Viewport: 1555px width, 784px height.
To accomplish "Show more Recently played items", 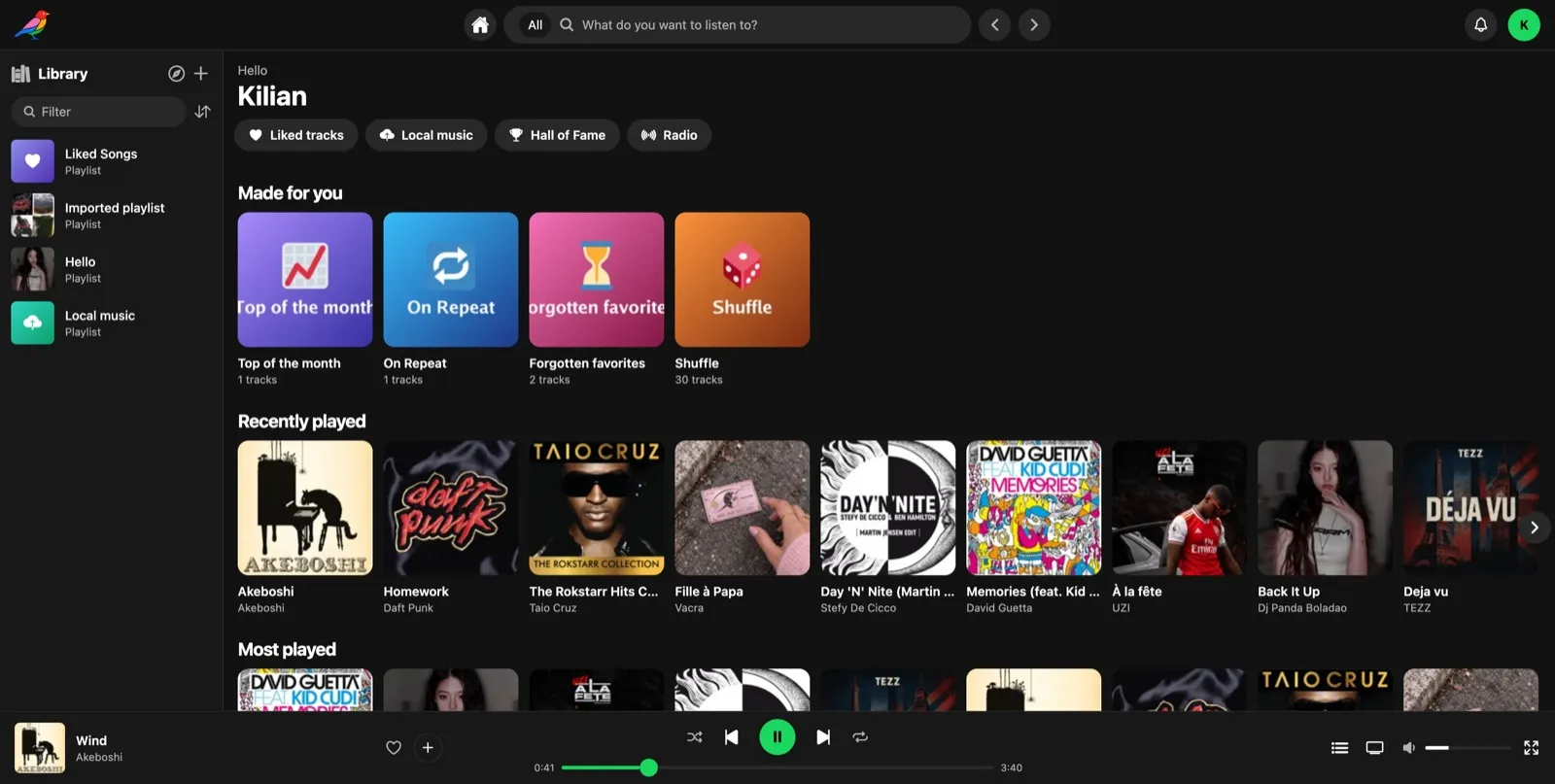I will pyautogui.click(x=1535, y=528).
